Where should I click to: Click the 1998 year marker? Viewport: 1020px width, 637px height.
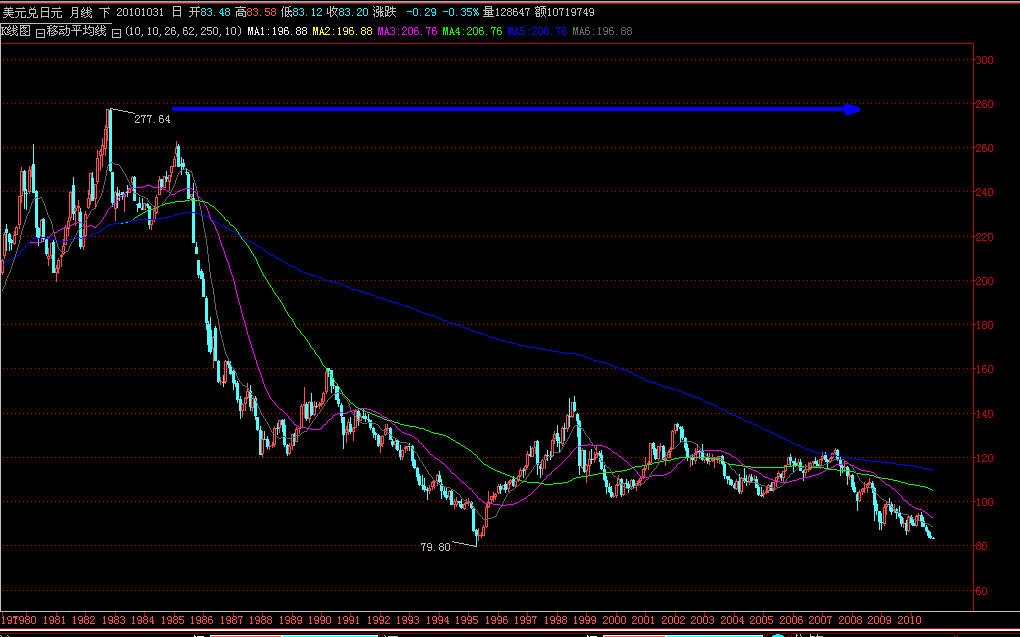coord(556,621)
